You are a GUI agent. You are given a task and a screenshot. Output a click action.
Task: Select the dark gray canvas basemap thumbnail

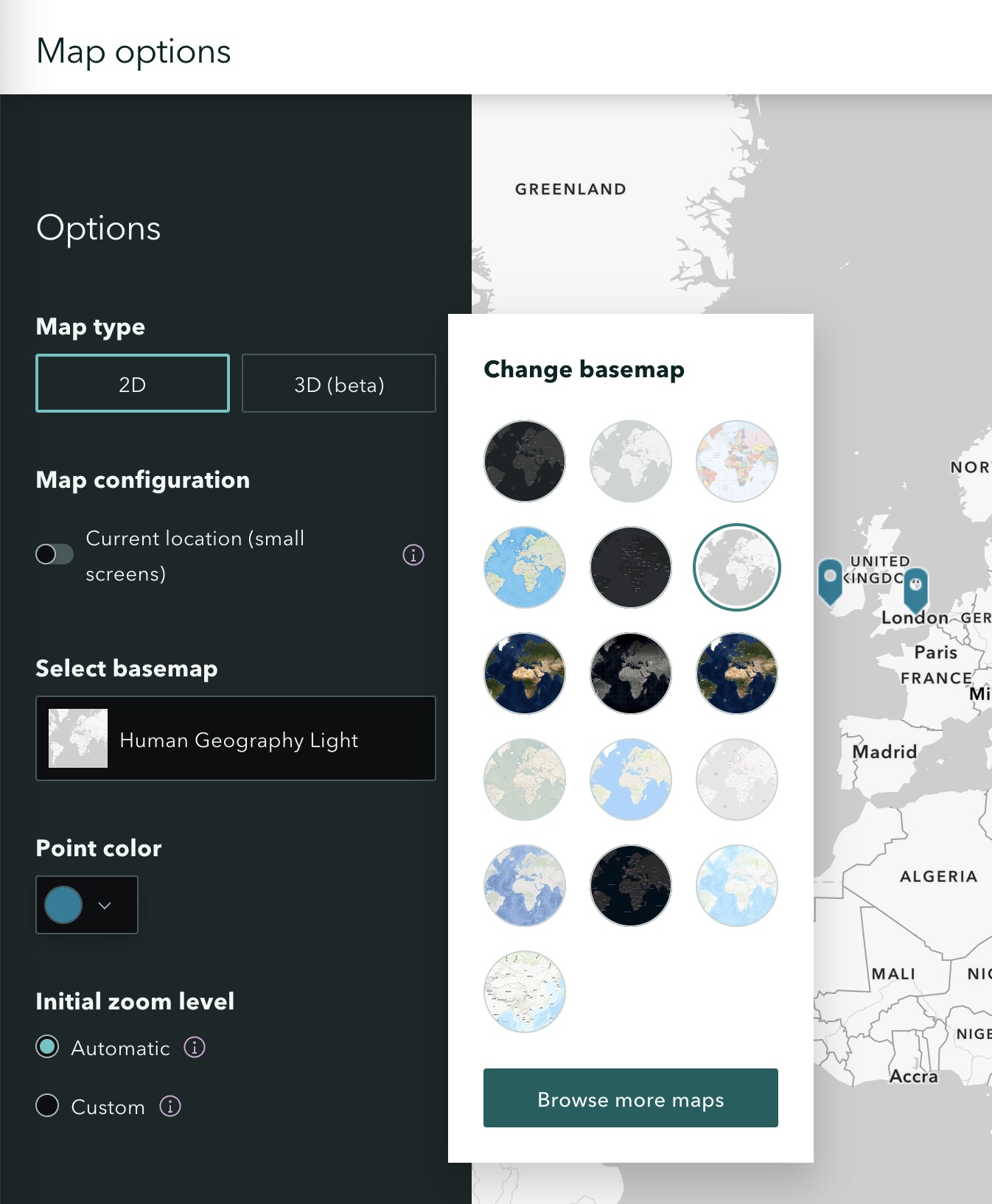(524, 461)
